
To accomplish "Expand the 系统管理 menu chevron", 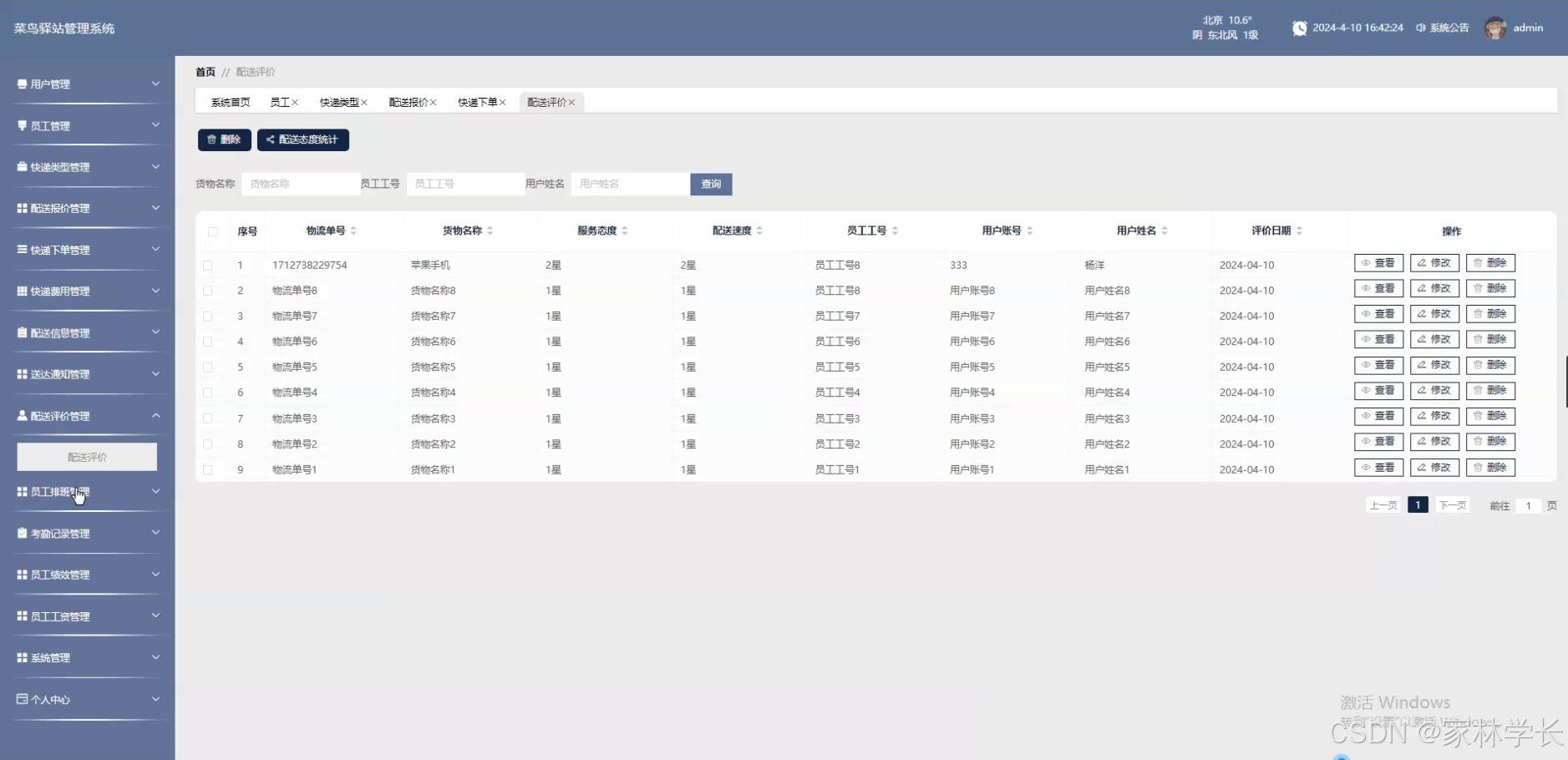I will coord(155,657).
